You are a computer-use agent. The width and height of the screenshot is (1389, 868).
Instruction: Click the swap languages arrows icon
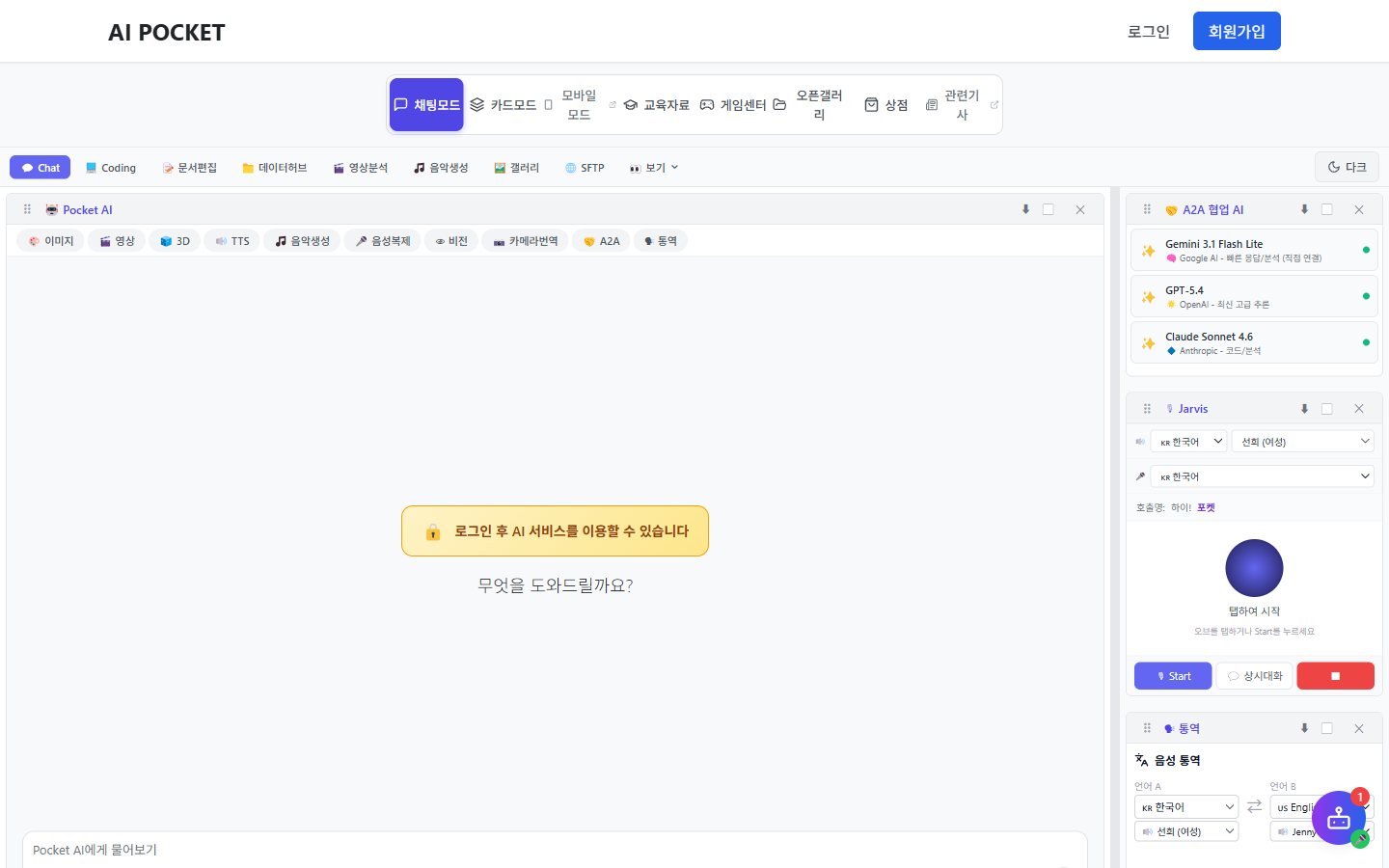pyautogui.click(x=1254, y=806)
